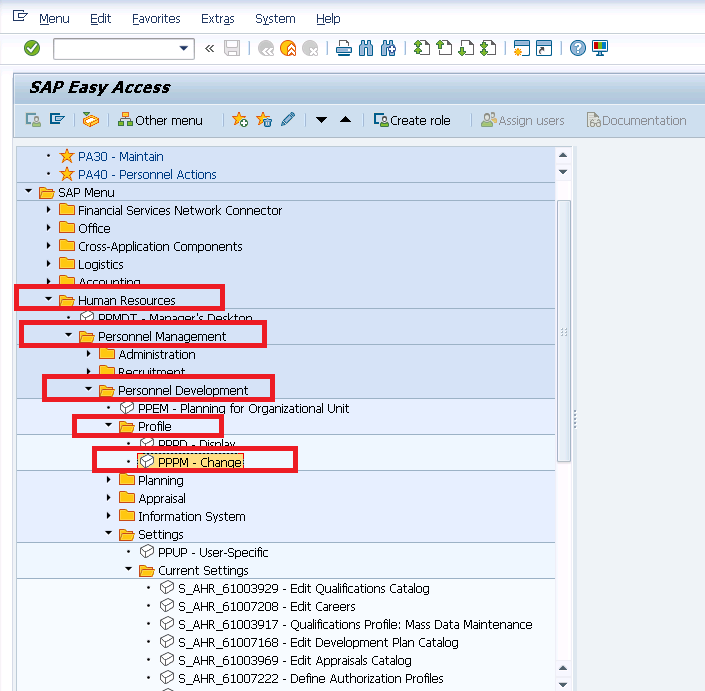Open favorite PA30 - Maintain
Viewport: 705px width, 691px height.
click(120, 156)
